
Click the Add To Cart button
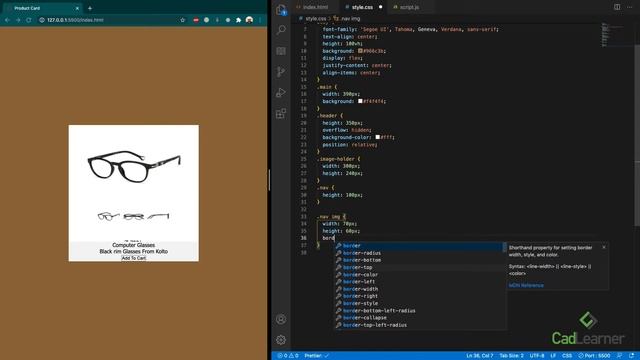pyautogui.click(x=133, y=258)
